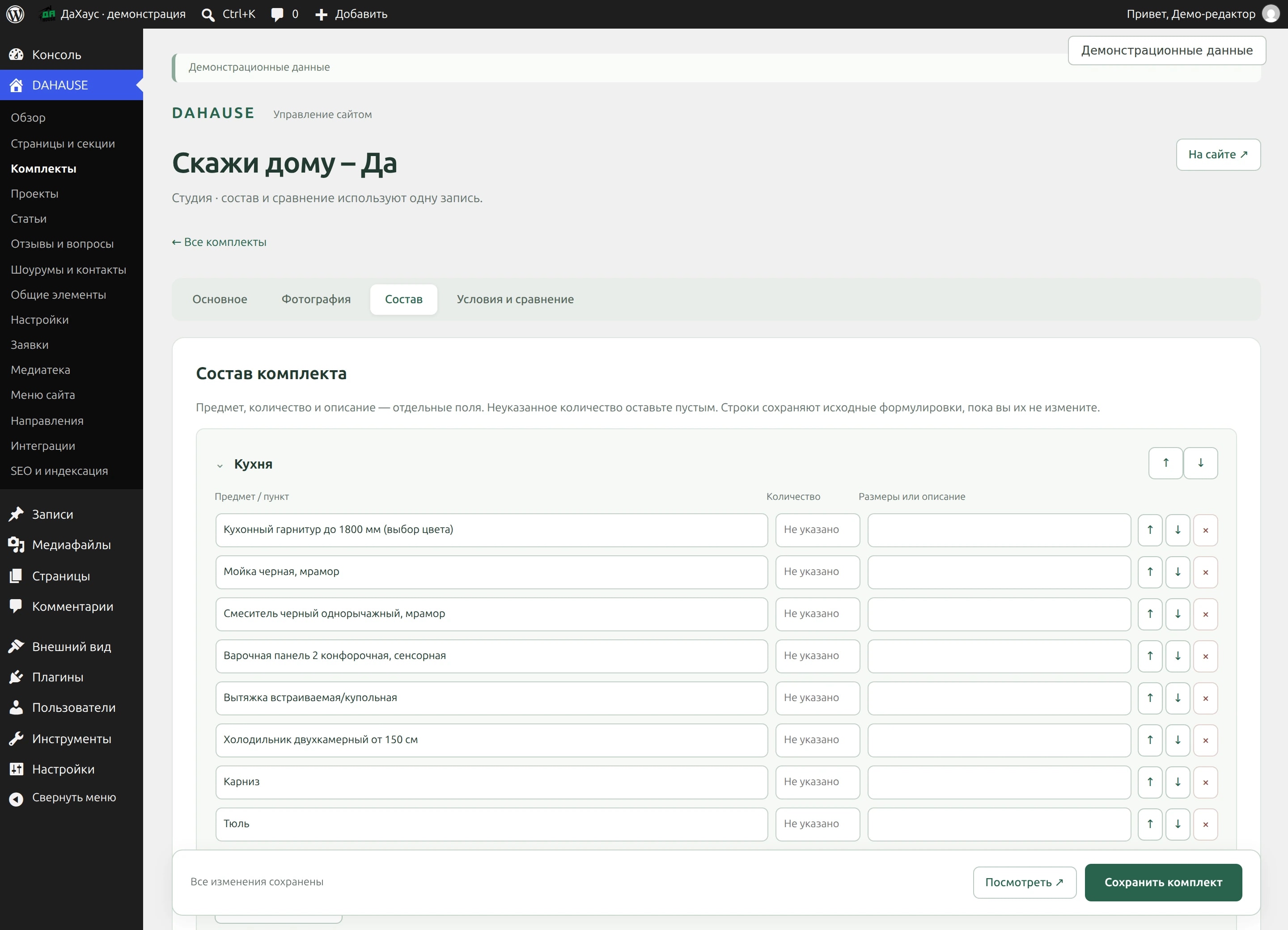The height and width of the screenshot is (930, 1288).
Task: Remove the Мойка черная row
Action: coord(1206,572)
